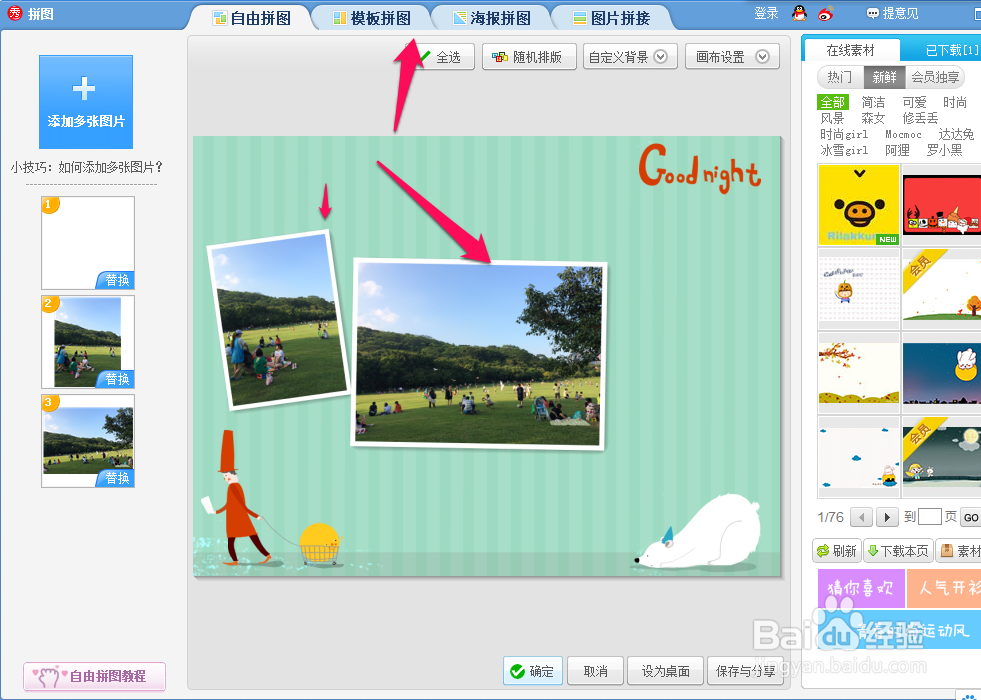The image size is (981, 700).
Task: Switch to the 海报拼图 tab
Action: click(x=492, y=18)
